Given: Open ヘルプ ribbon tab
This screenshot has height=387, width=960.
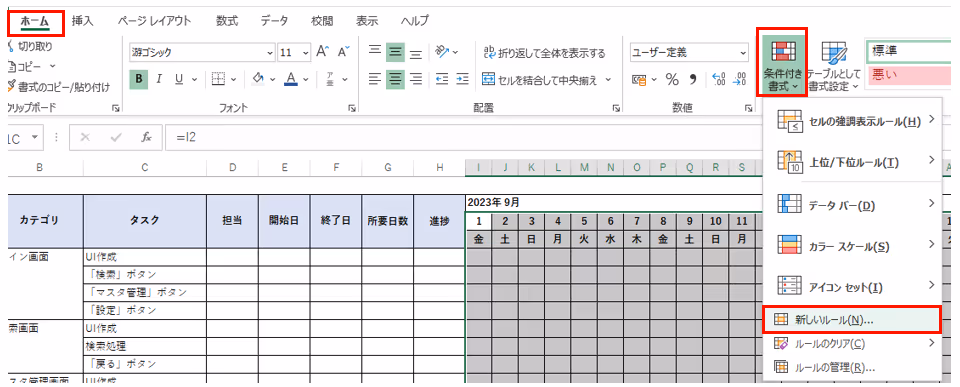Looking at the screenshot, I should [x=414, y=21].
